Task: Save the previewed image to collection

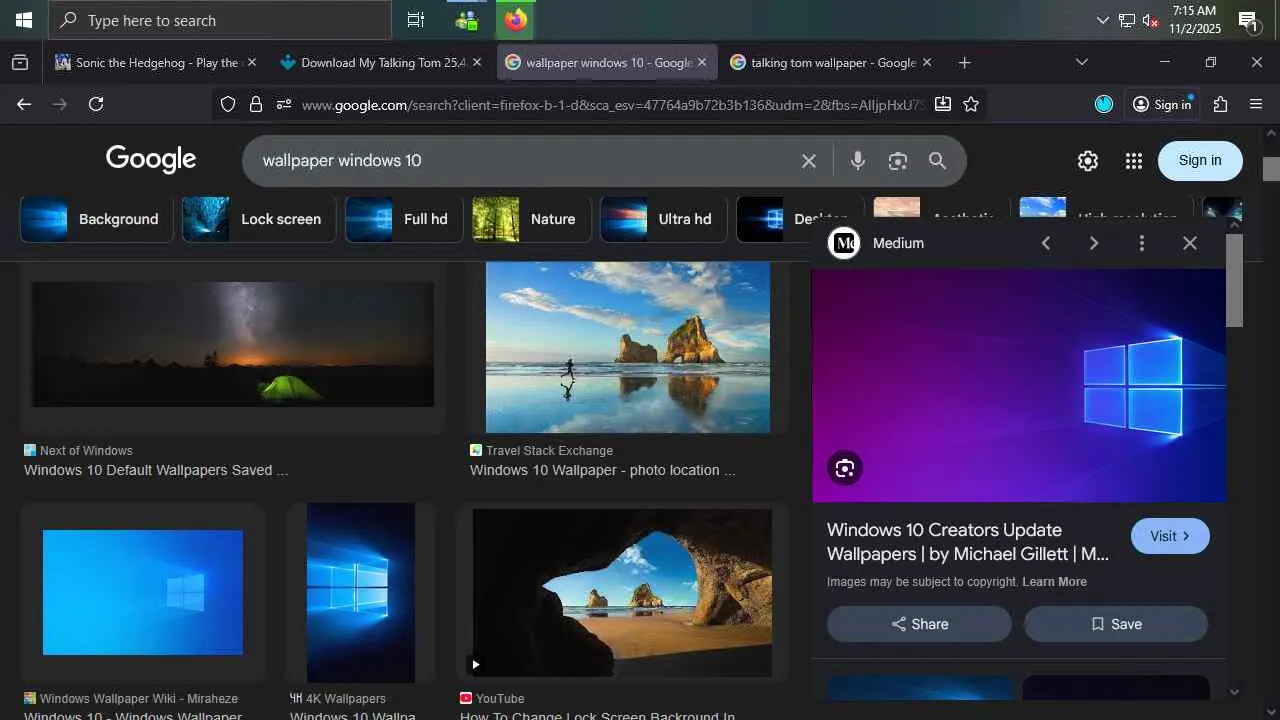Action: click(x=1116, y=624)
